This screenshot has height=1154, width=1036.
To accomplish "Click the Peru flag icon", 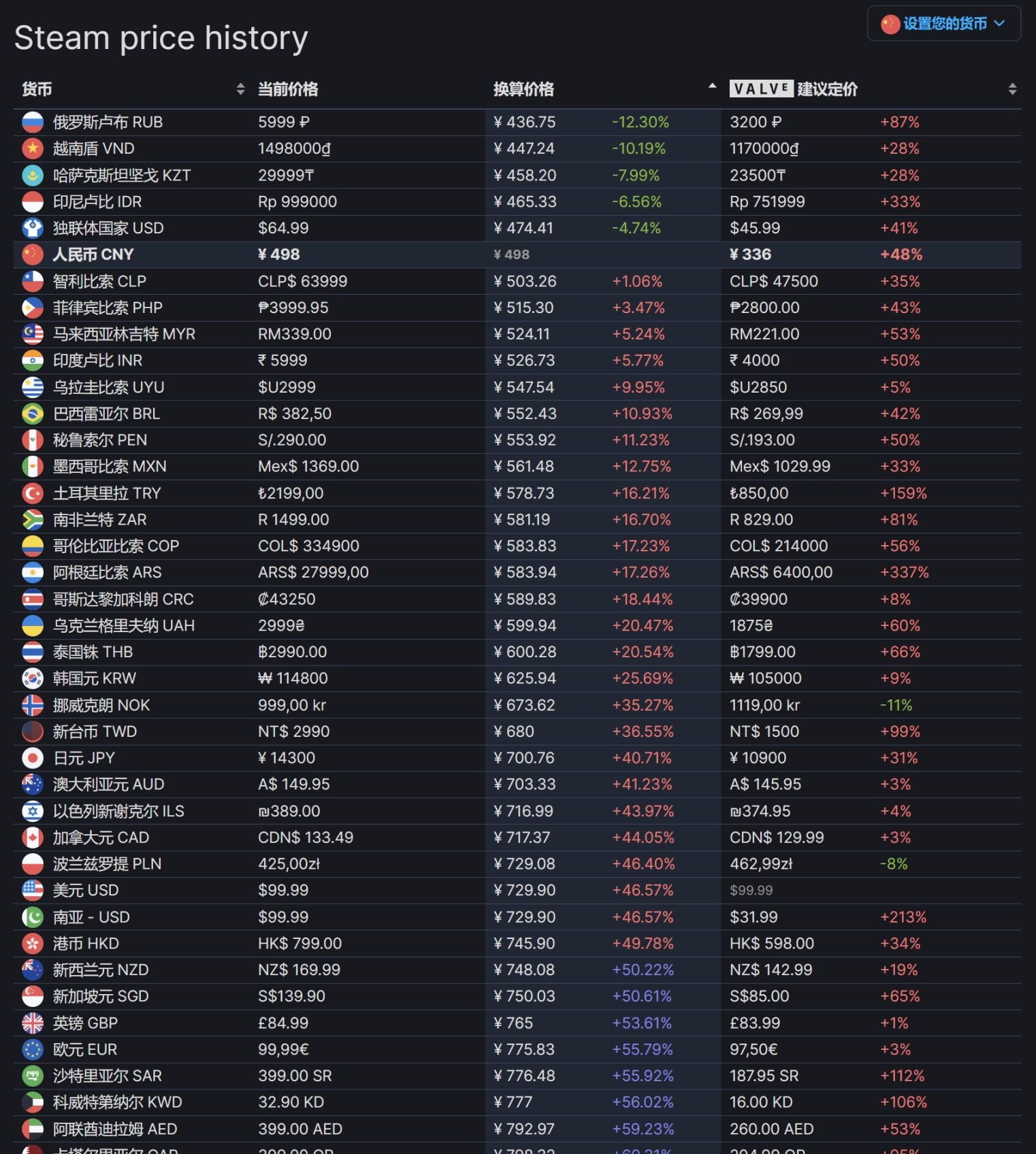I will pos(33,440).
